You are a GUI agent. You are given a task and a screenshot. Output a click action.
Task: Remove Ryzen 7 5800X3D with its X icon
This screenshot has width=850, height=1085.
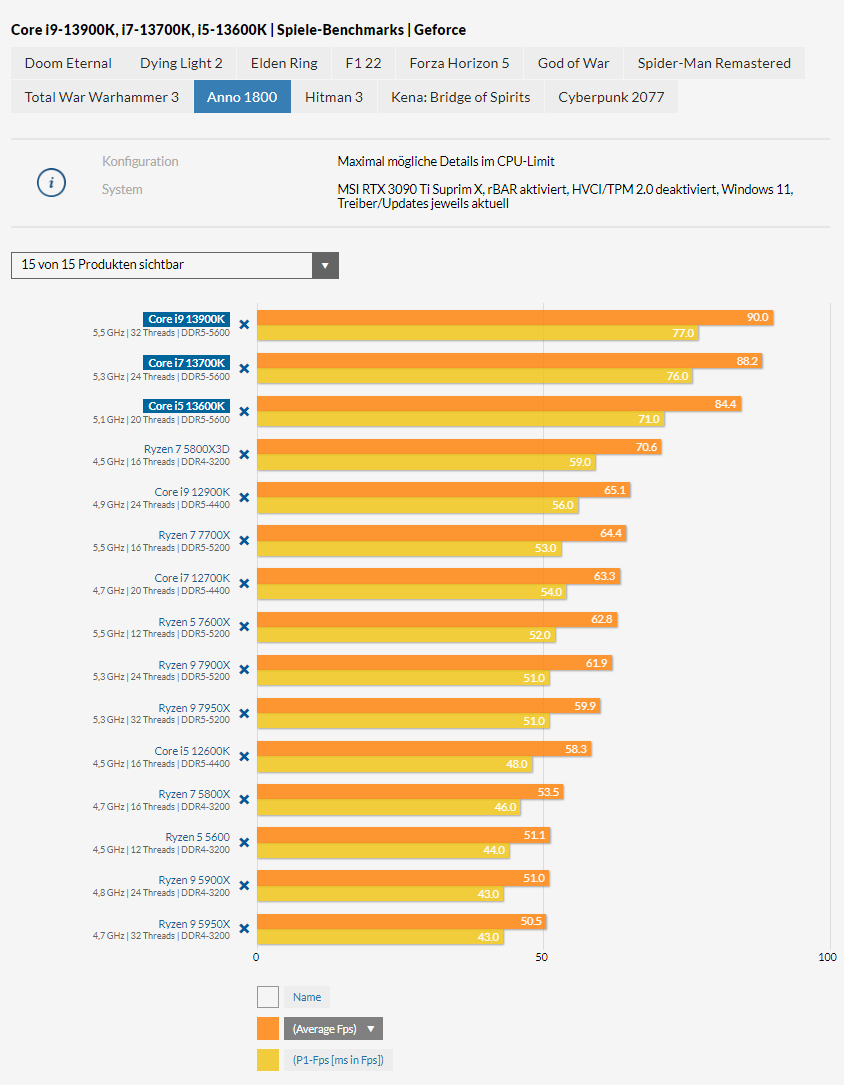[244, 454]
